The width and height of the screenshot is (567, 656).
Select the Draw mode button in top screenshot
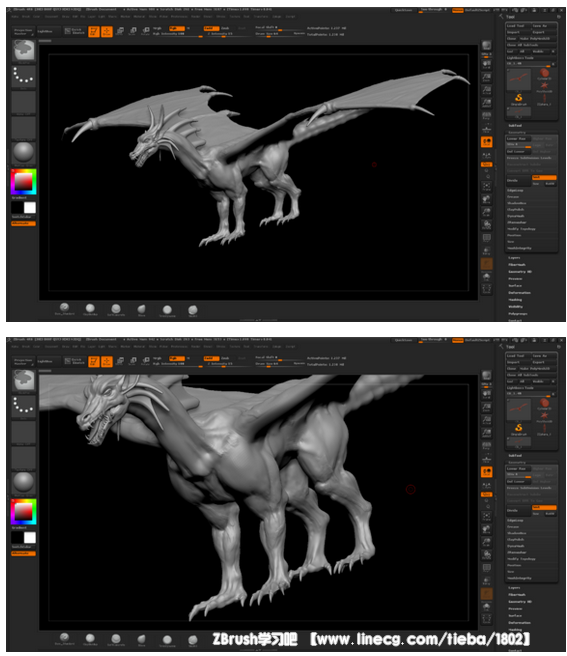click(x=107, y=31)
